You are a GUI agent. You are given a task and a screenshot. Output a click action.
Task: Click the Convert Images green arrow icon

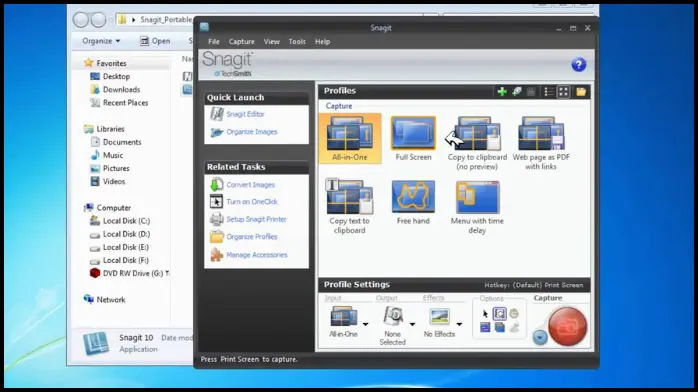click(x=217, y=184)
